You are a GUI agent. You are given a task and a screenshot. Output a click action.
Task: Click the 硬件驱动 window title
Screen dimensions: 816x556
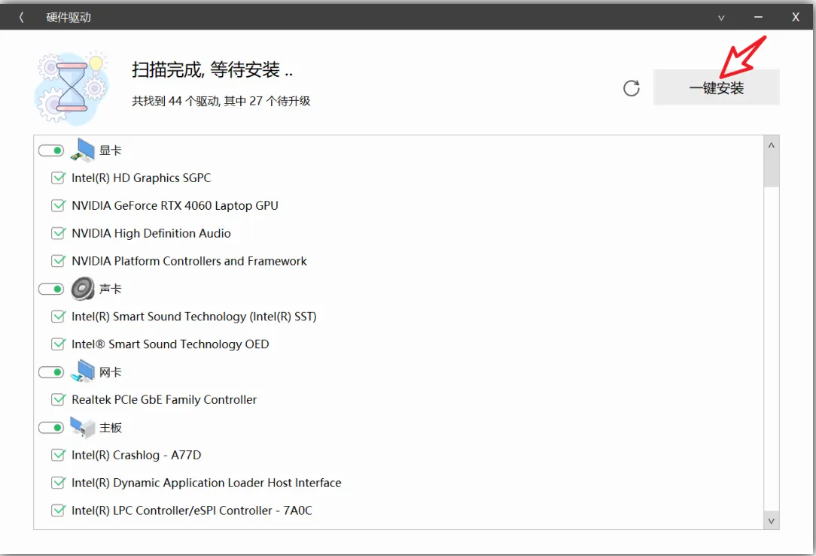coord(69,18)
